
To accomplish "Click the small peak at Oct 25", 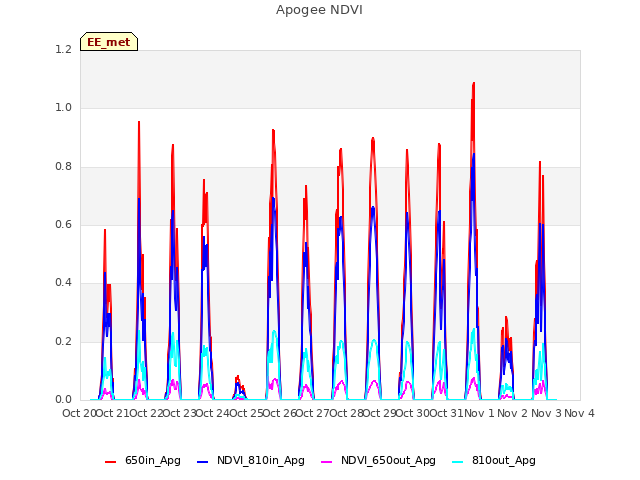I will click(238, 378).
